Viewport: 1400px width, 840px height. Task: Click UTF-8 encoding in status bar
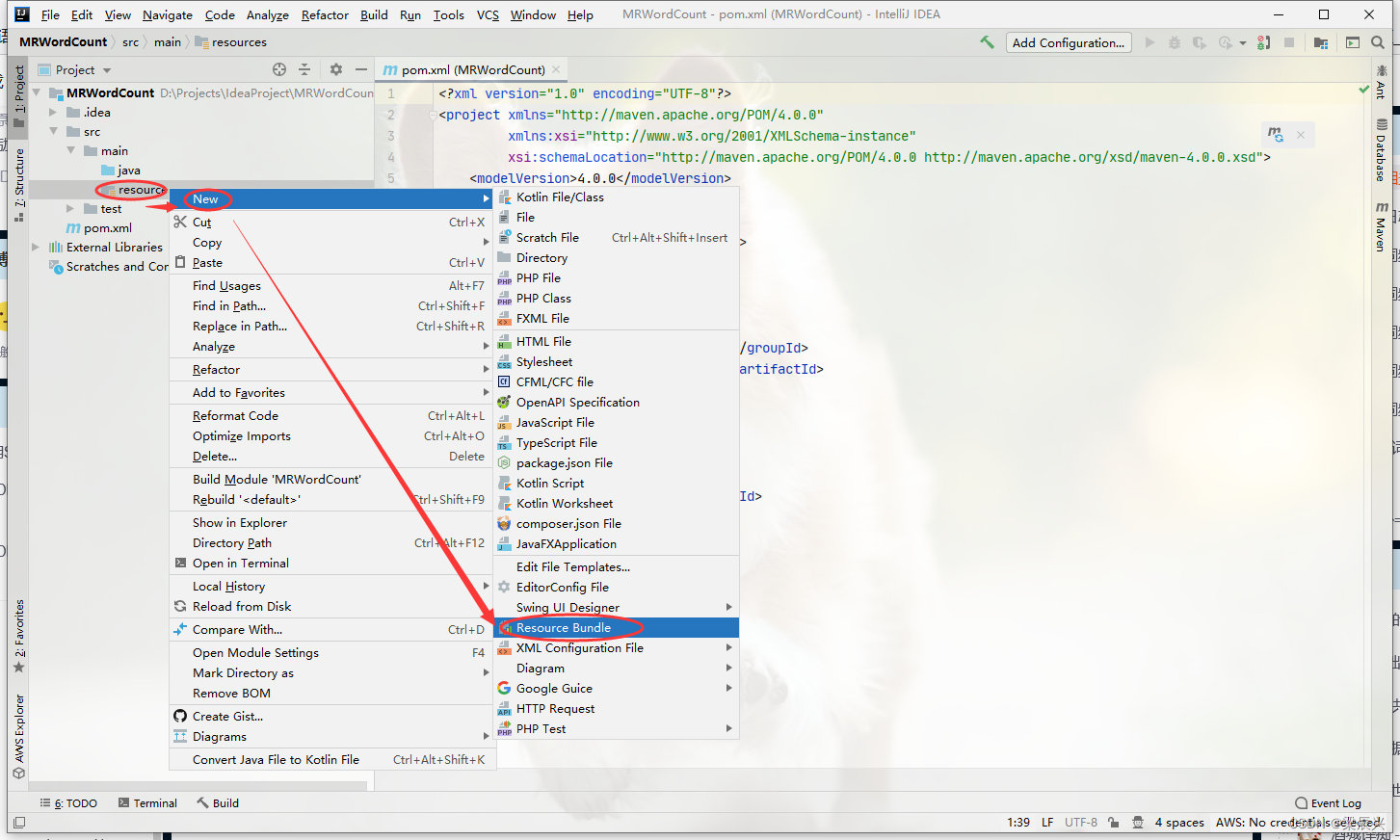1081,823
